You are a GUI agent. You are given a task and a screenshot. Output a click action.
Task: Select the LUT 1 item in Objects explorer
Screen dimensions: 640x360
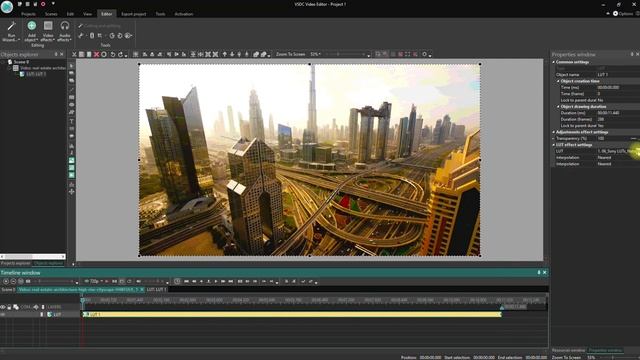[36, 74]
